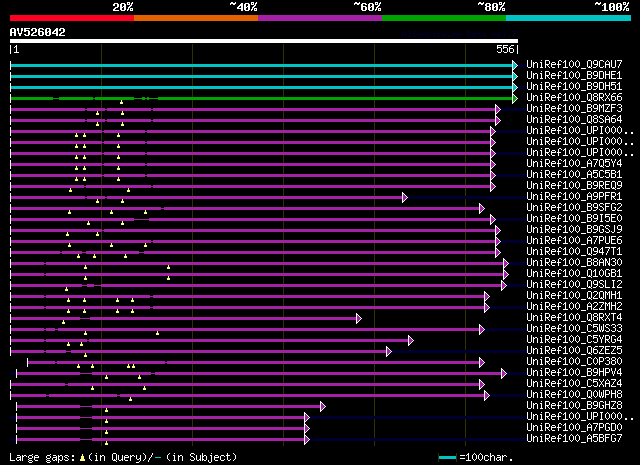Click the purple arrowhead ending the A5BFG7 alignment
This screenshot has height=465, width=640.
click(307, 440)
